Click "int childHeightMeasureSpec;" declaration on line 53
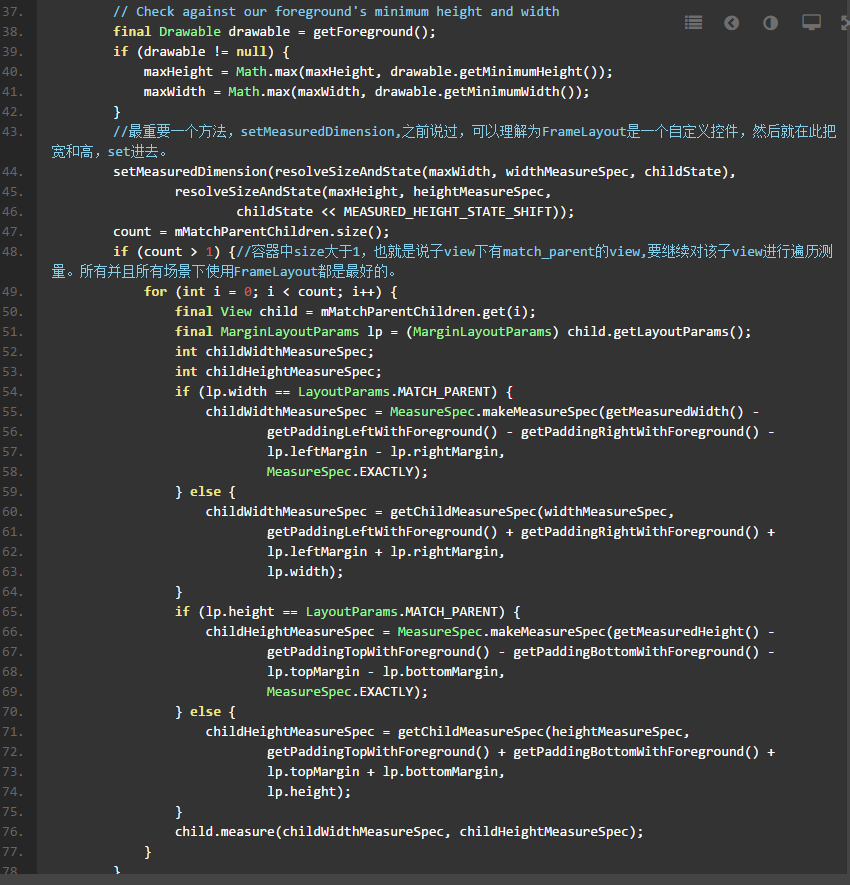Image resolution: width=850 pixels, height=885 pixels. (278, 372)
